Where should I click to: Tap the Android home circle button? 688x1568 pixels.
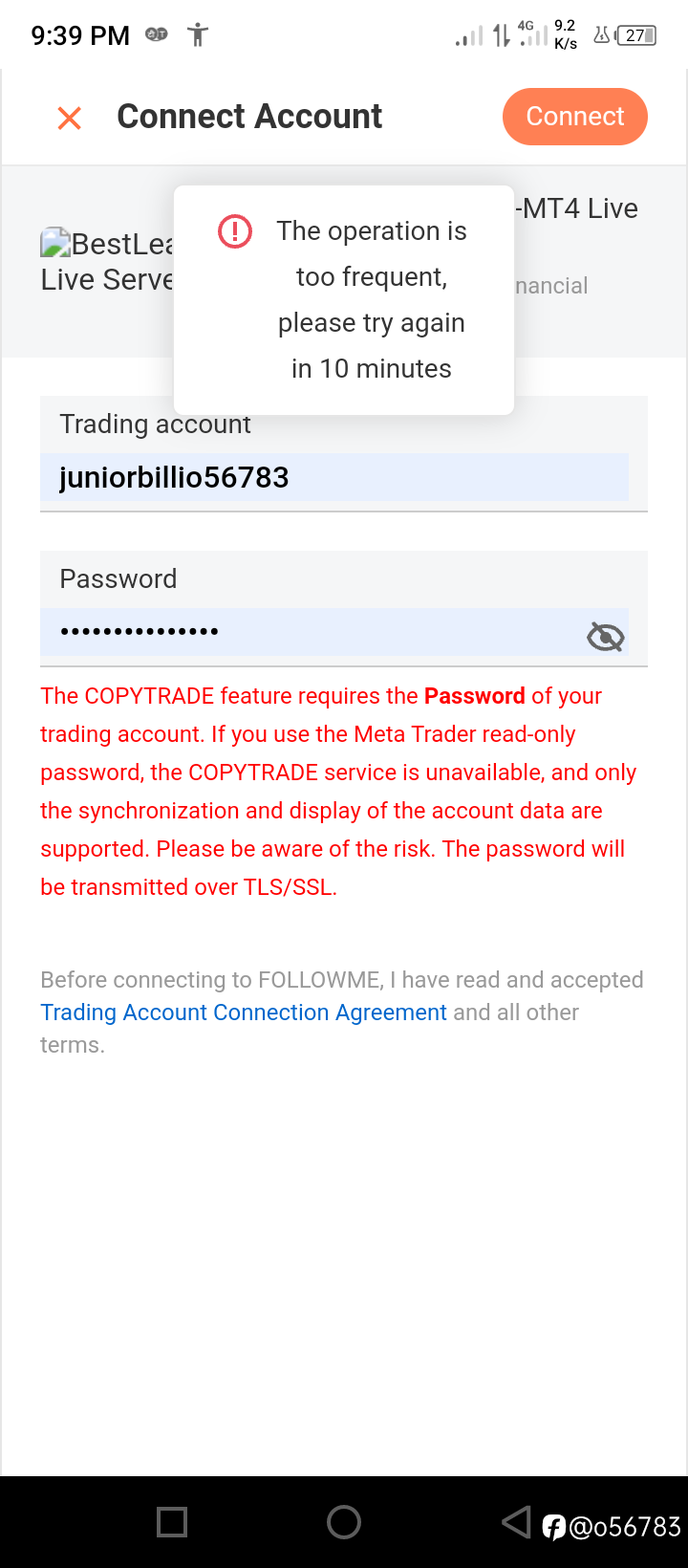[344, 1521]
